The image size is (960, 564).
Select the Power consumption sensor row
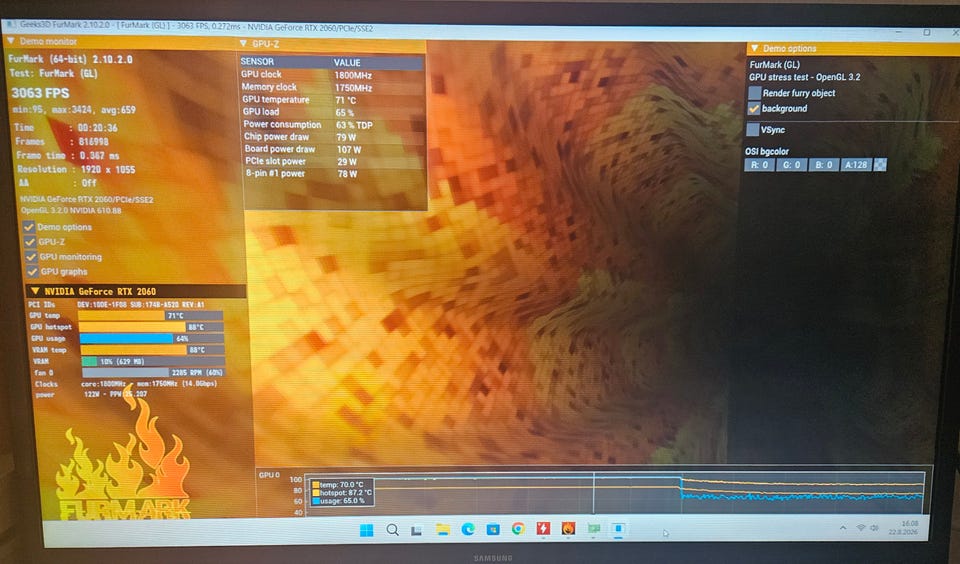pos(334,124)
